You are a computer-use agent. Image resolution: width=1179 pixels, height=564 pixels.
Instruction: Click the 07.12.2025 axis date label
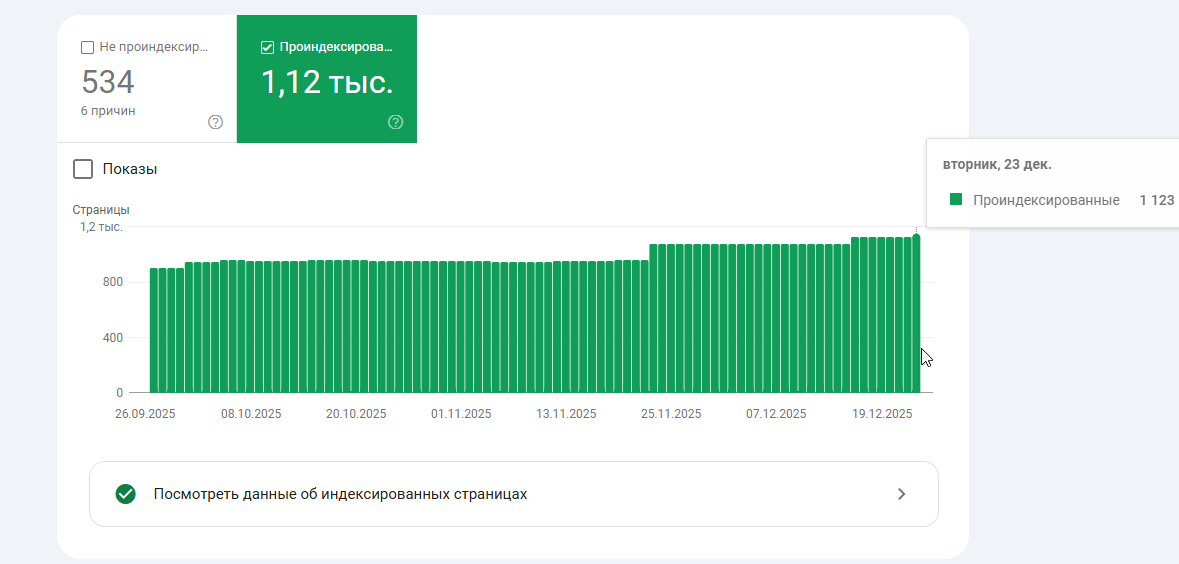pyautogui.click(x=776, y=414)
